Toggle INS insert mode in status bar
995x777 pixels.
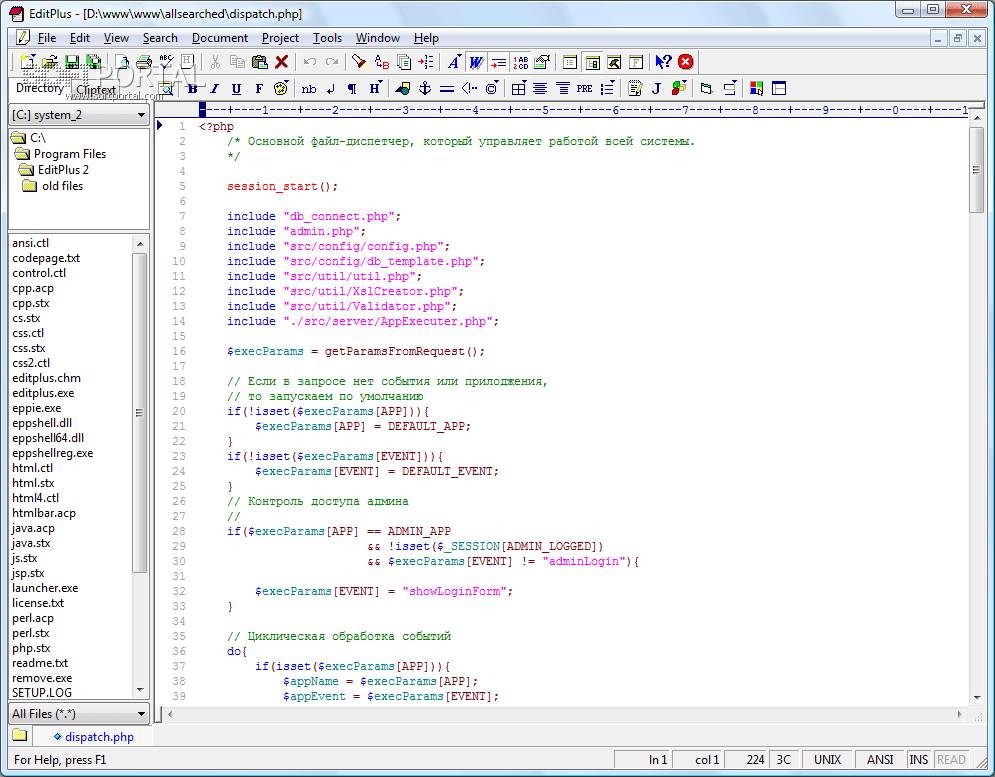(x=918, y=759)
